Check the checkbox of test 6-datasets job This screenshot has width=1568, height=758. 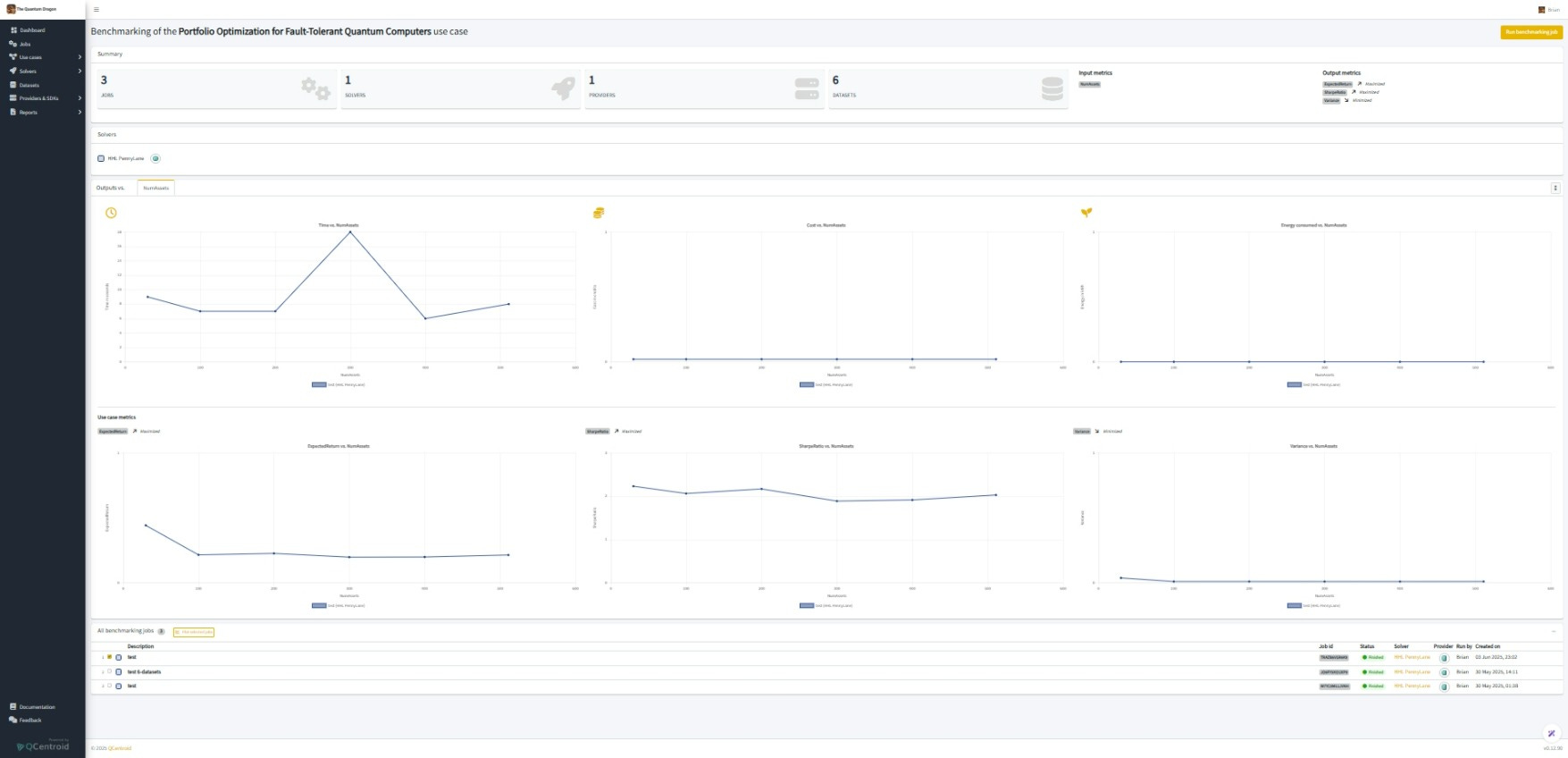click(110, 671)
